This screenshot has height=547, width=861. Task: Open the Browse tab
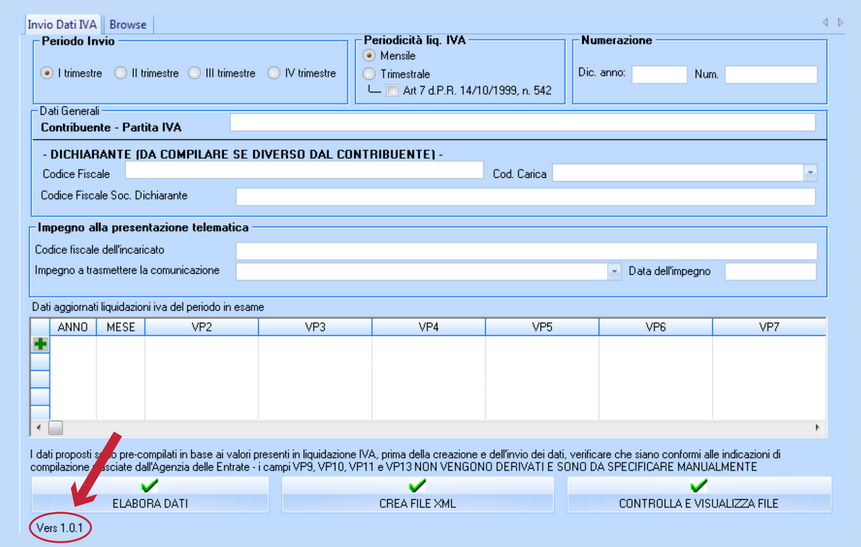click(x=128, y=25)
